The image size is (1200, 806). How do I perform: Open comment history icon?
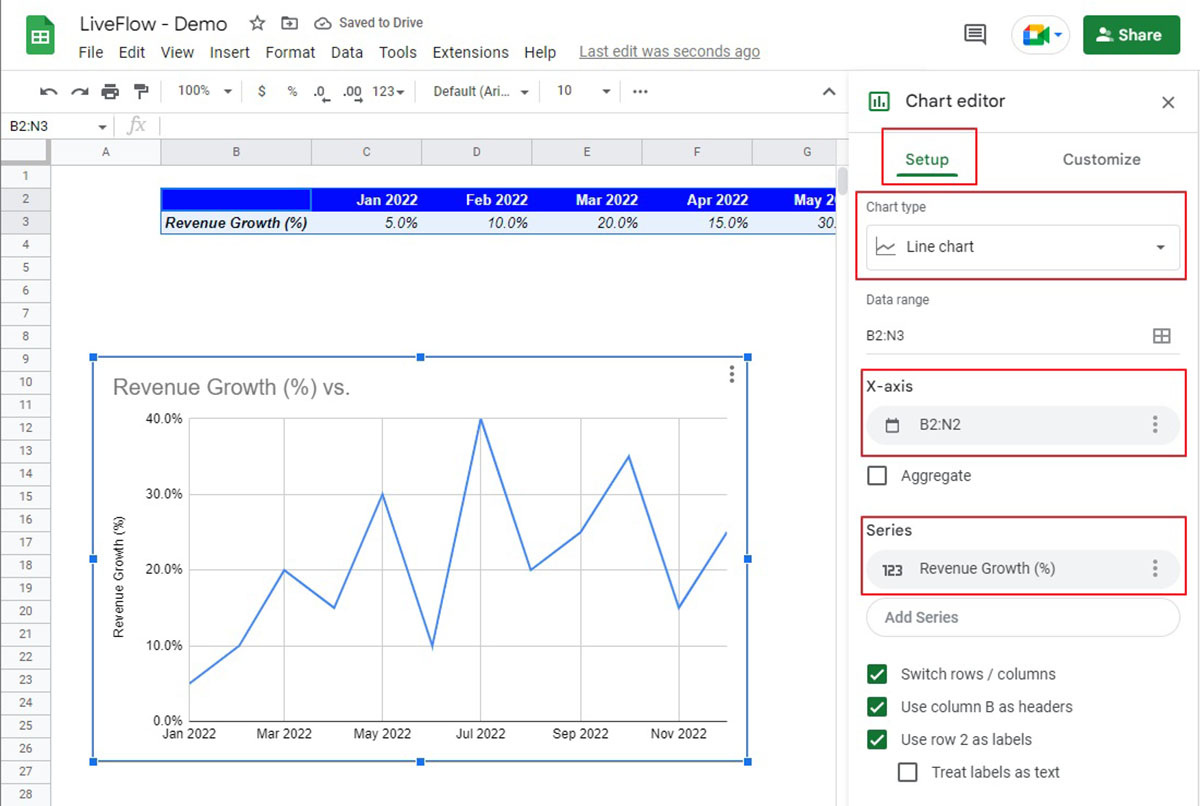point(974,33)
